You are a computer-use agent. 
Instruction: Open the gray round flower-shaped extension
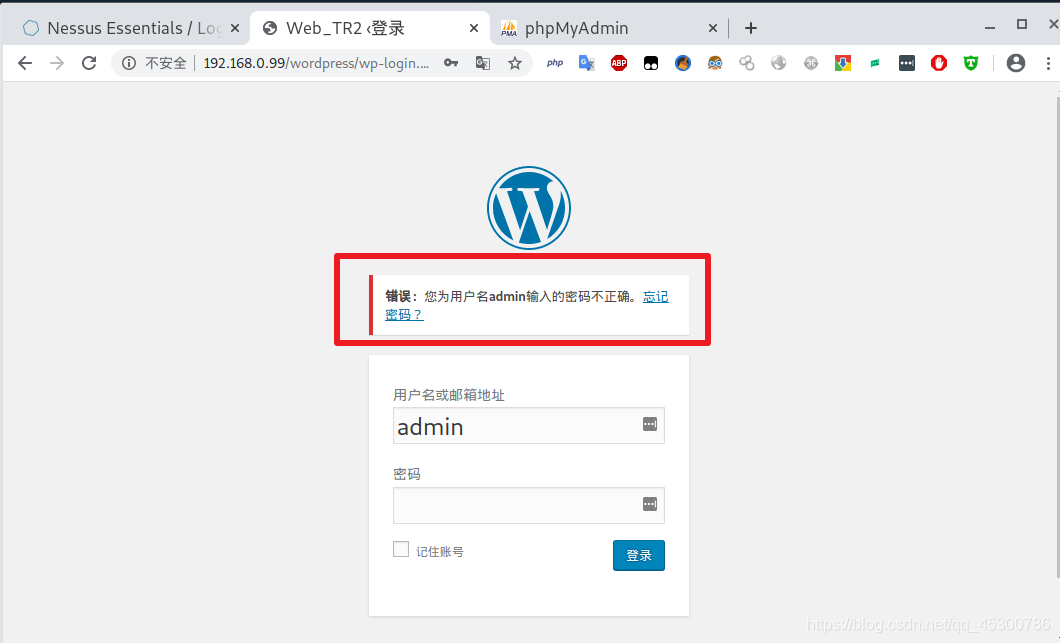[x=811, y=63]
